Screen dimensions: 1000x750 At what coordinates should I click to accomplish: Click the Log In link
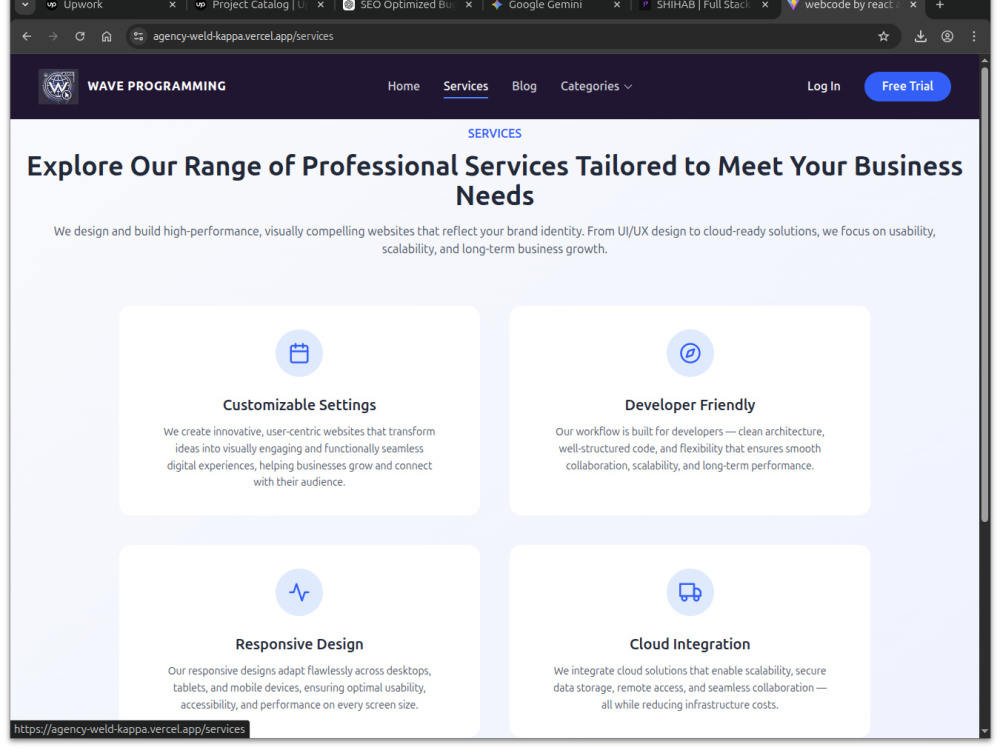[x=823, y=86]
